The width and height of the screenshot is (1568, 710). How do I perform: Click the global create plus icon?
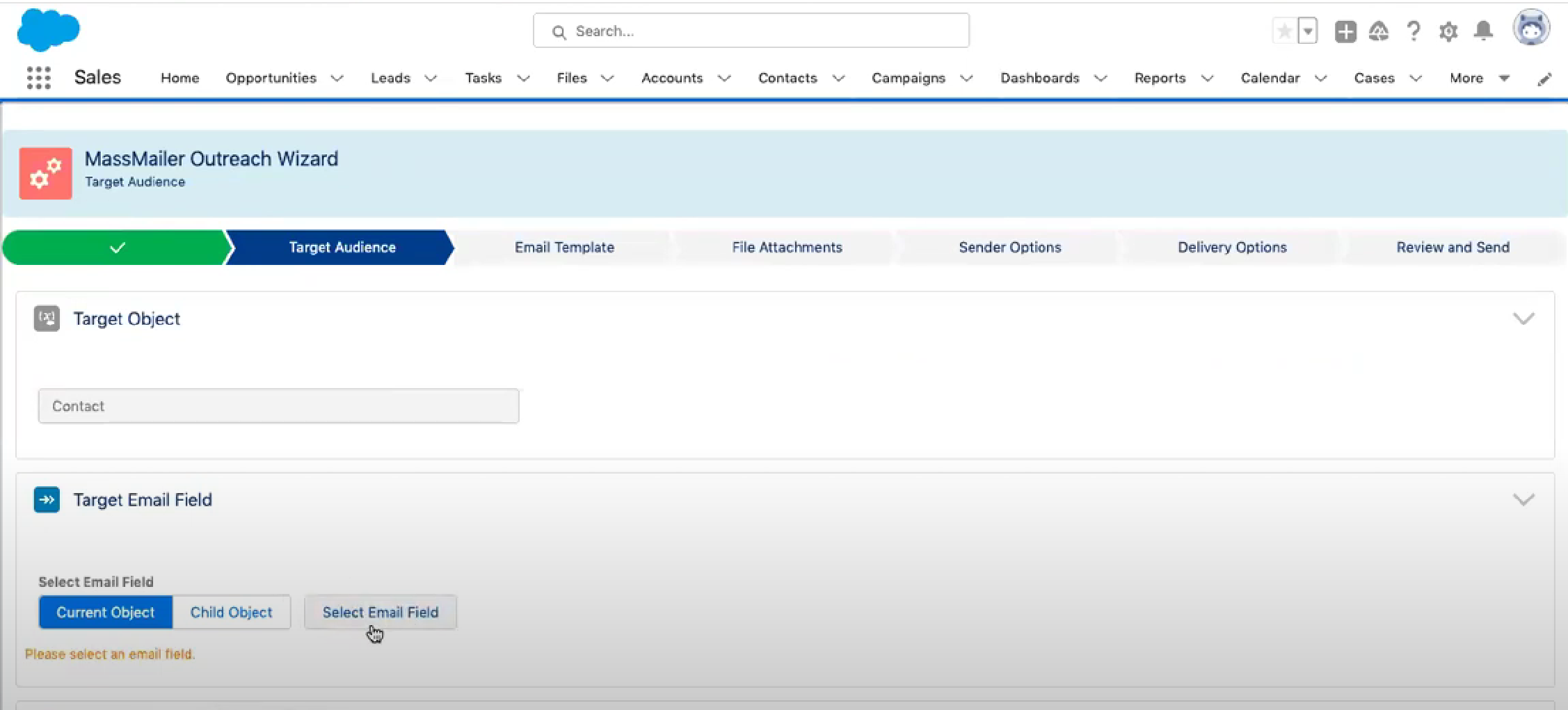pyautogui.click(x=1345, y=31)
